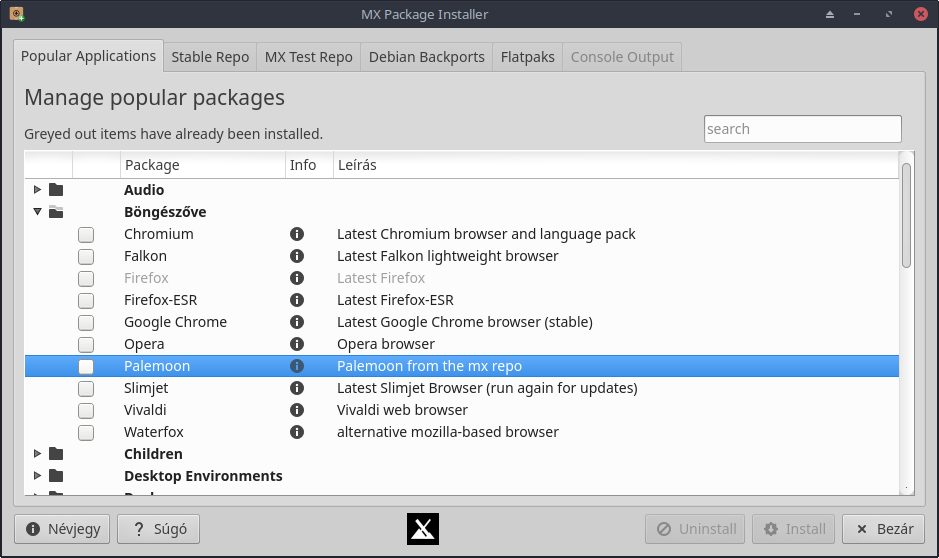
Task: Tick the Slimjet checkbox
Action: tap(86, 389)
